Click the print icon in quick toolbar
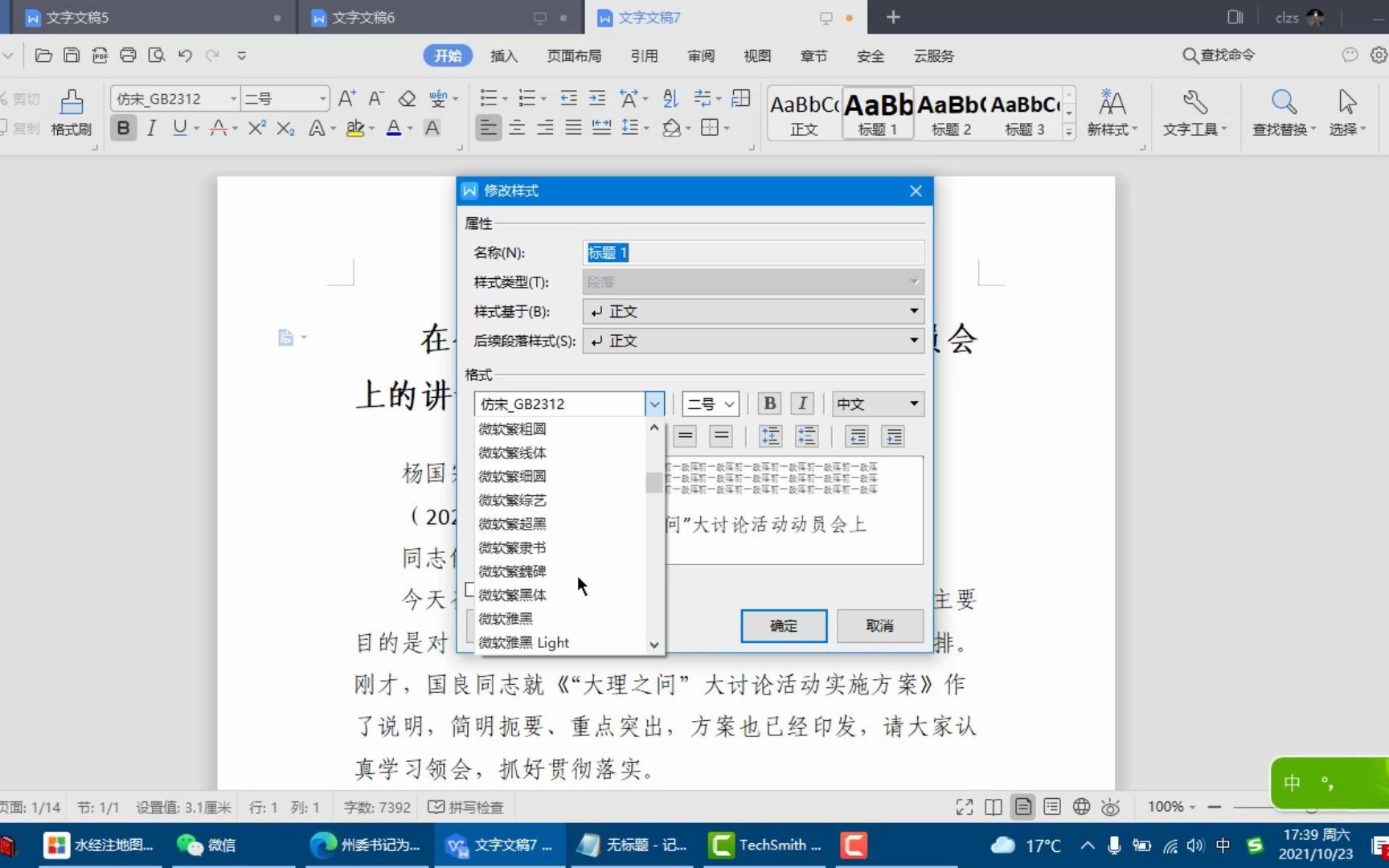1389x868 pixels. coord(128,55)
